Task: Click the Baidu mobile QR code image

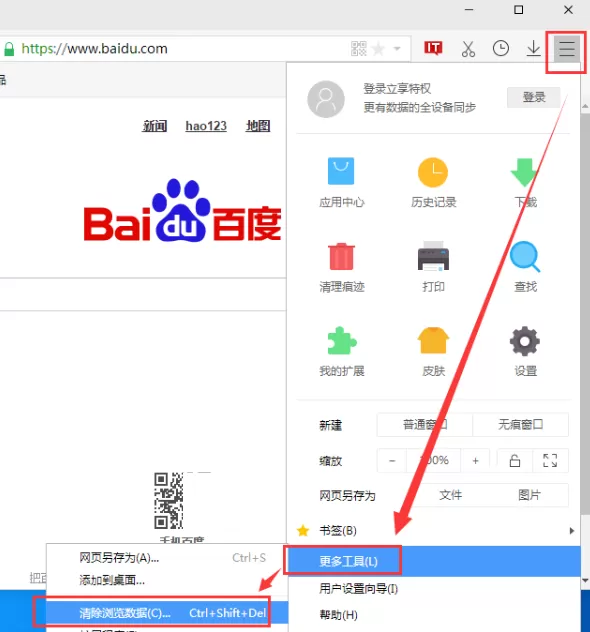Action: (169, 501)
